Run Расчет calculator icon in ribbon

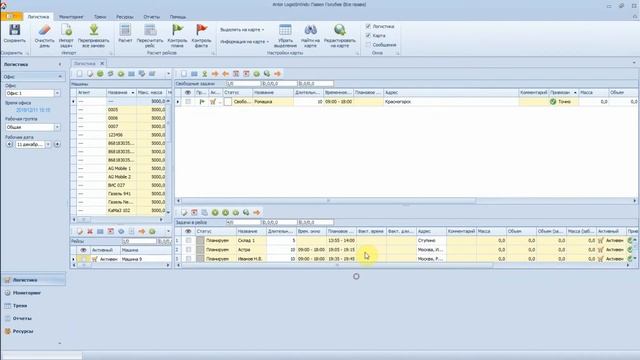click(x=125, y=30)
